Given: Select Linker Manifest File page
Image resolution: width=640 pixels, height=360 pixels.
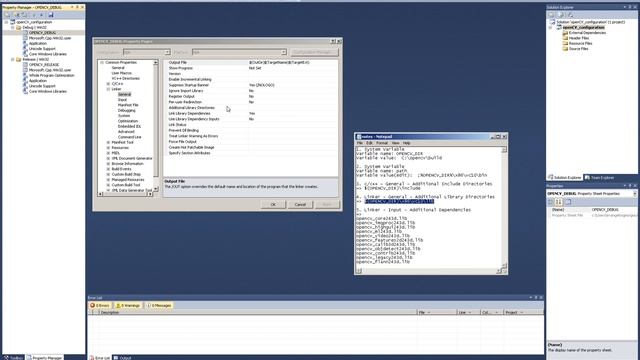Looking at the screenshot, I should click(x=128, y=105).
